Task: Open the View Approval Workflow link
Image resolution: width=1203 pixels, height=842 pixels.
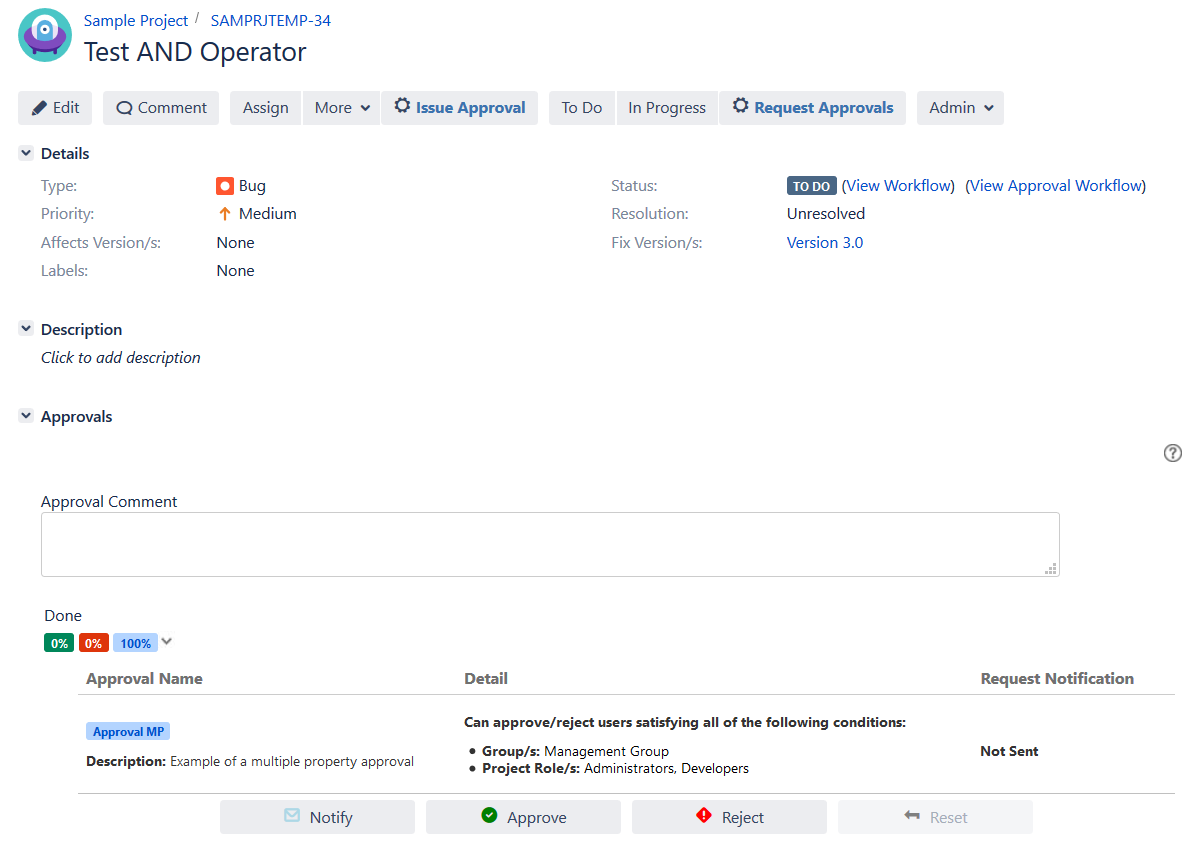Action: (1056, 186)
